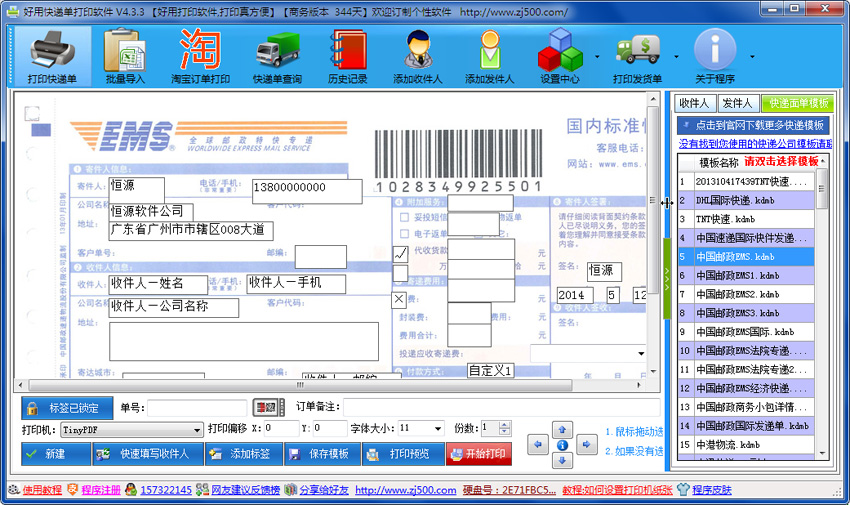Select template 中国邮政EMS1.kdmb
The image size is (850, 505).
coord(746,275)
